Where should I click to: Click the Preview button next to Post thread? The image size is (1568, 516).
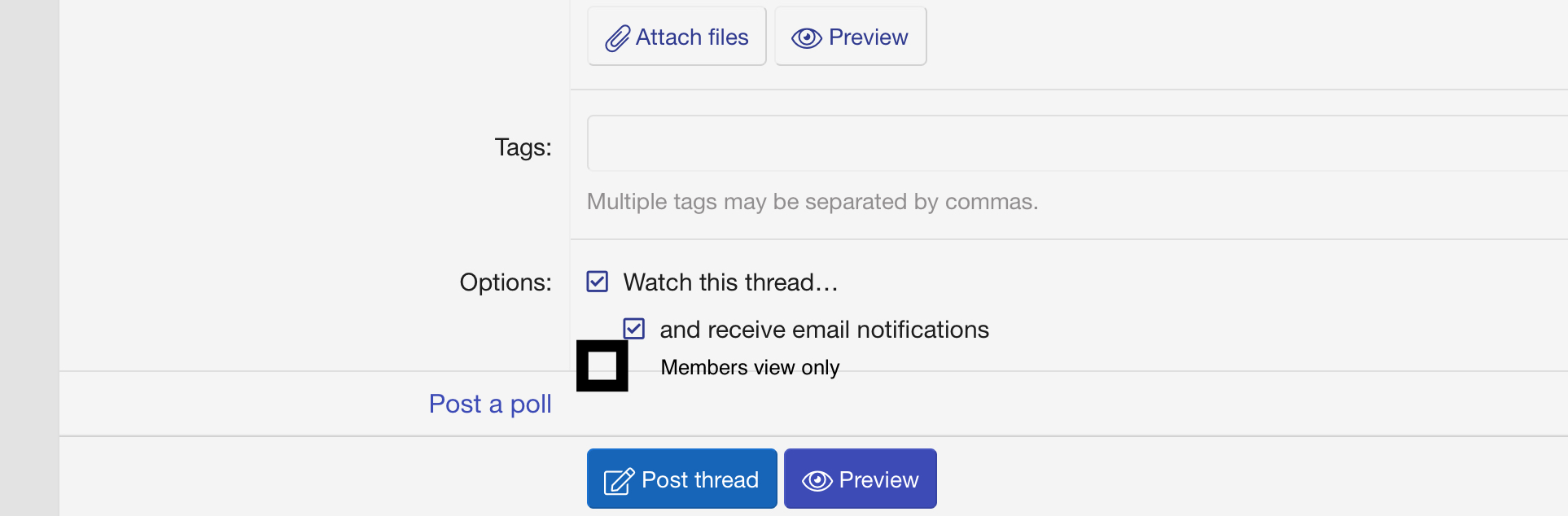(x=861, y=479)
